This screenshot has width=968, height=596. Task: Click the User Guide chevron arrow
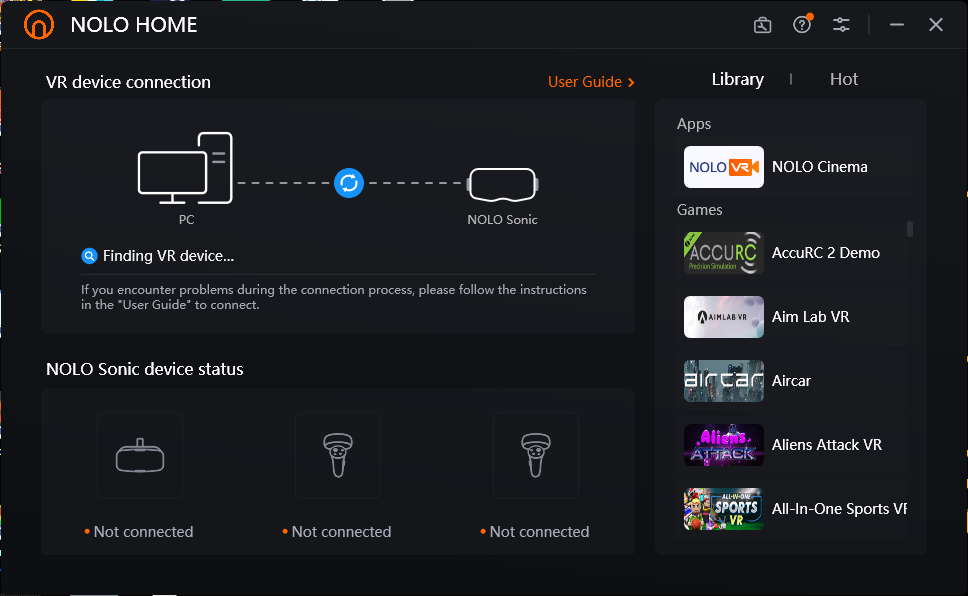631,82
